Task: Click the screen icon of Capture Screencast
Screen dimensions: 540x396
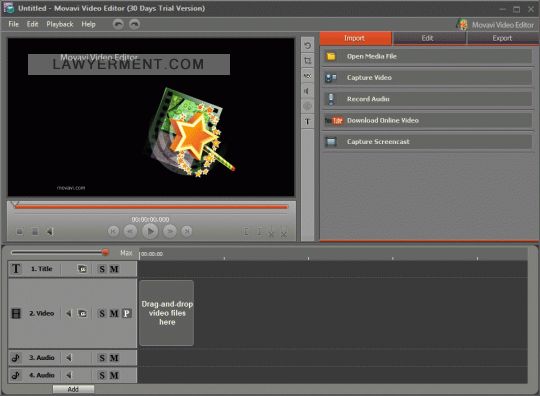Action: (x=331, y=142)
